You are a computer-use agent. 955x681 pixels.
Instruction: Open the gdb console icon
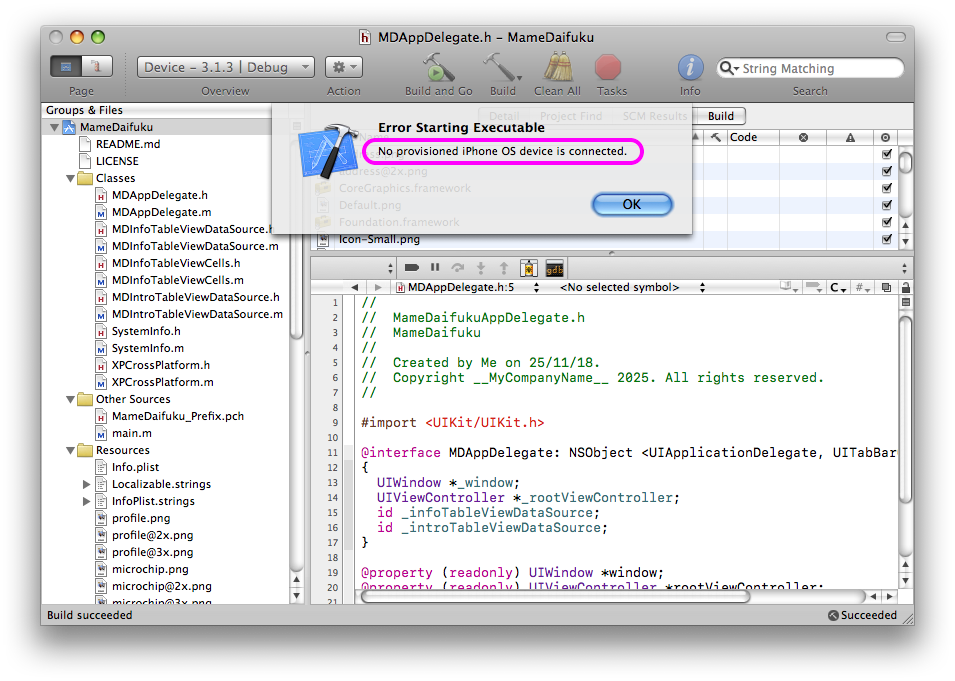(x=554, y=268)
